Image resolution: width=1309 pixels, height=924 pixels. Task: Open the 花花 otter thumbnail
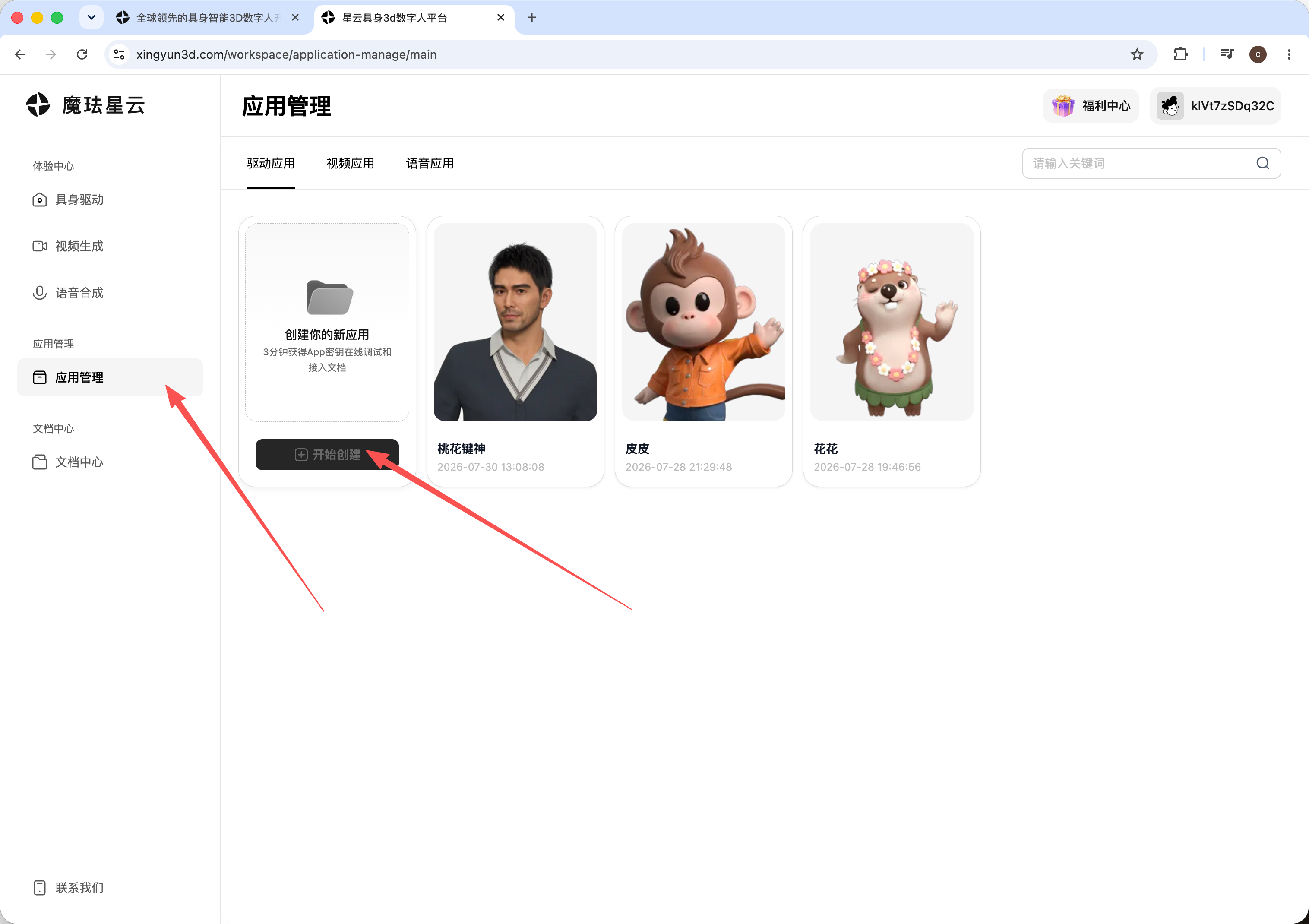[892, 322]
